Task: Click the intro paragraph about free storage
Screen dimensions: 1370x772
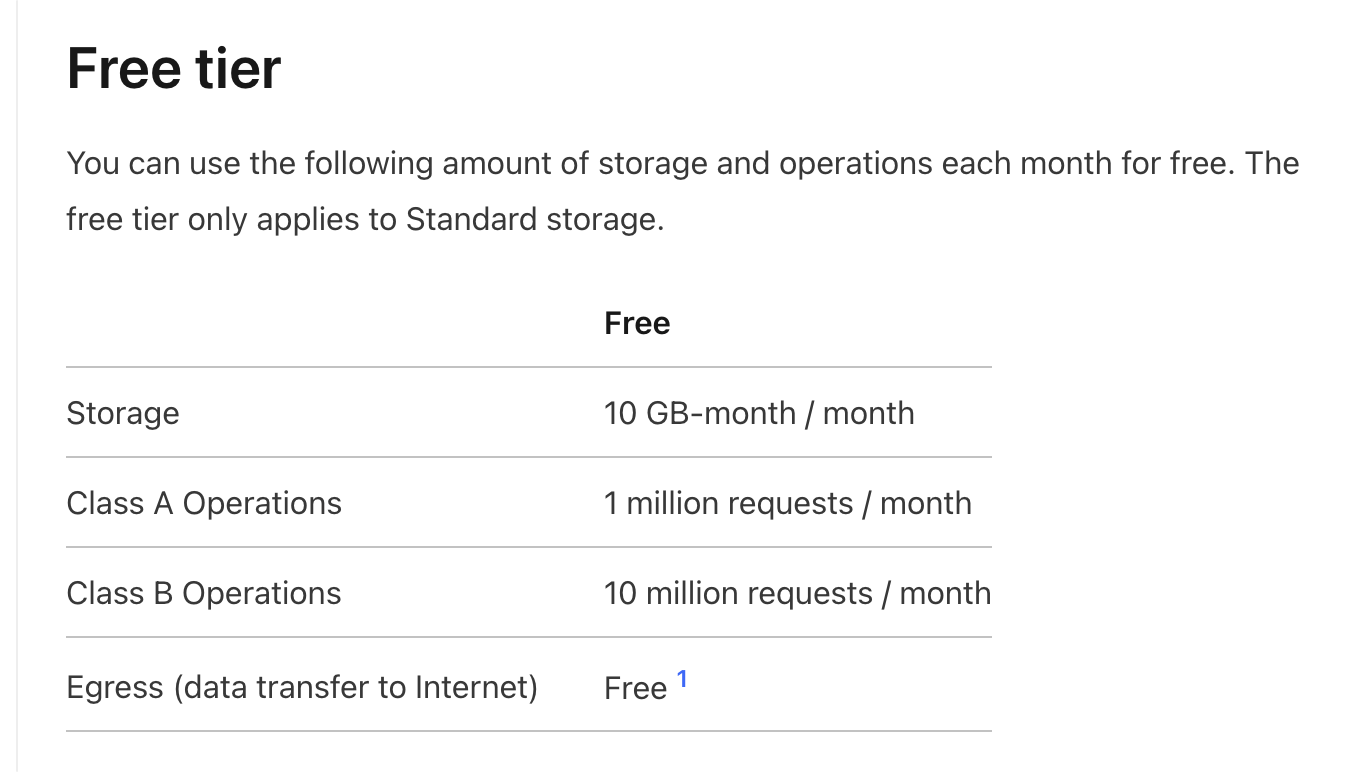Action: tap(683, 191)
